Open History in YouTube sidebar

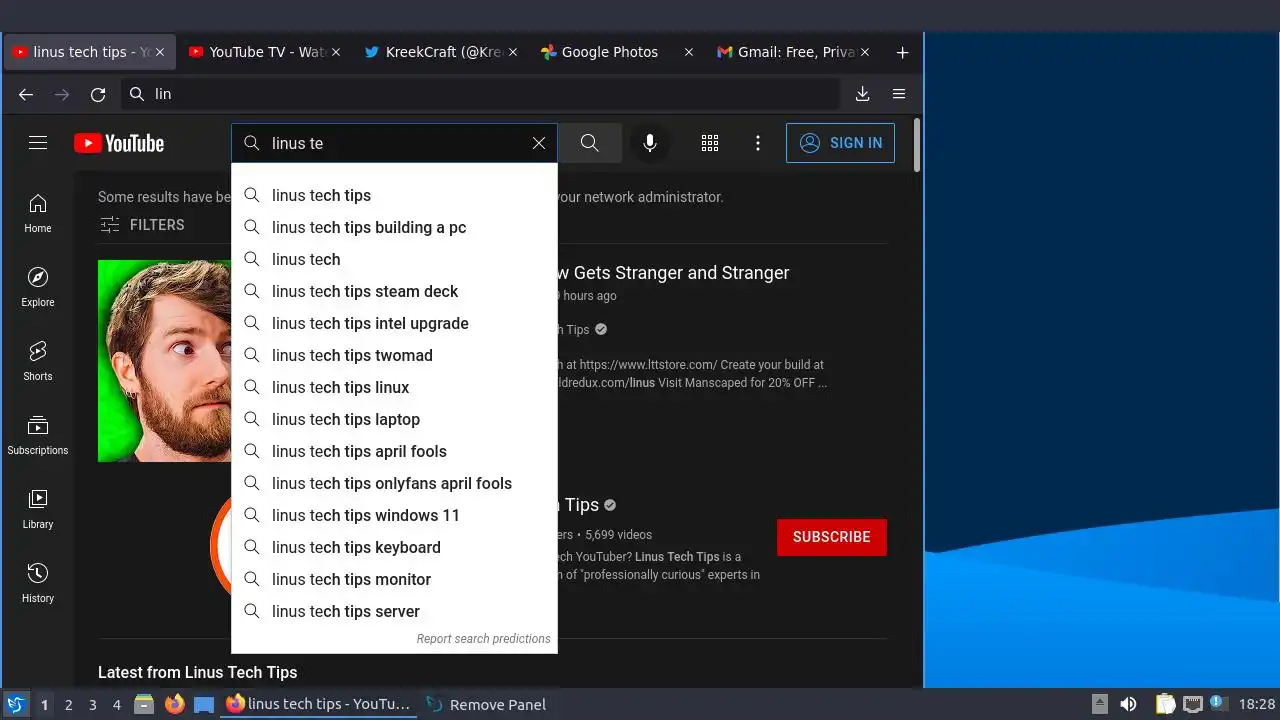[38, 584]
